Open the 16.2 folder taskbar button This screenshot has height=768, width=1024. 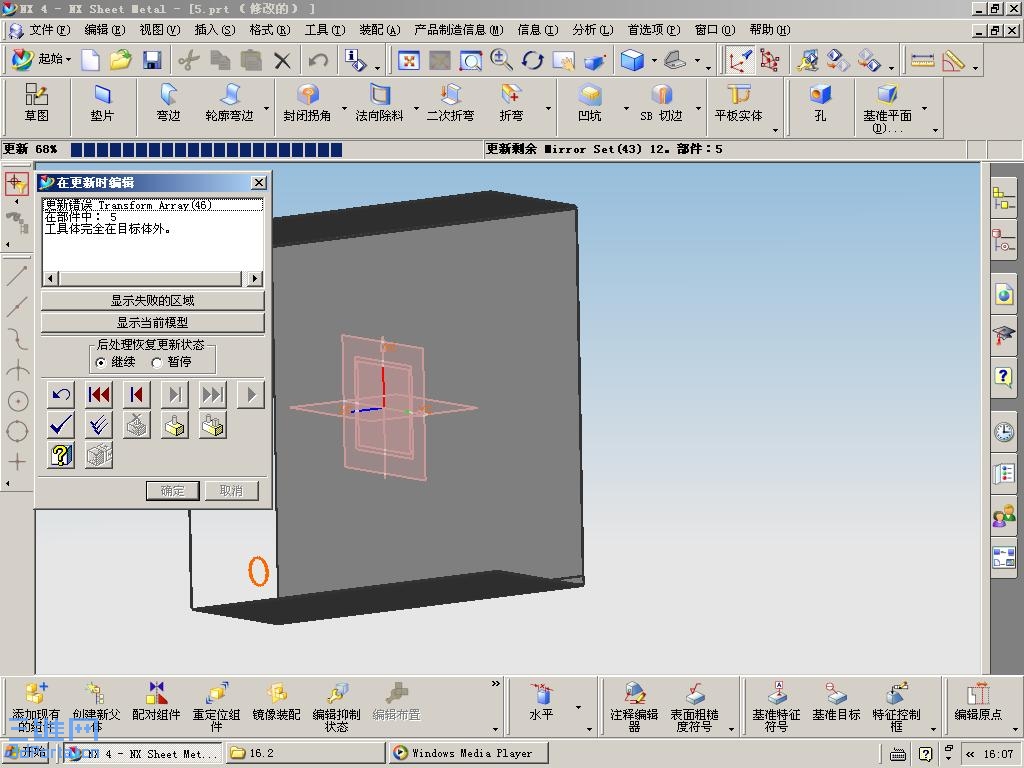pyautogui.click(x=305, y=753)
